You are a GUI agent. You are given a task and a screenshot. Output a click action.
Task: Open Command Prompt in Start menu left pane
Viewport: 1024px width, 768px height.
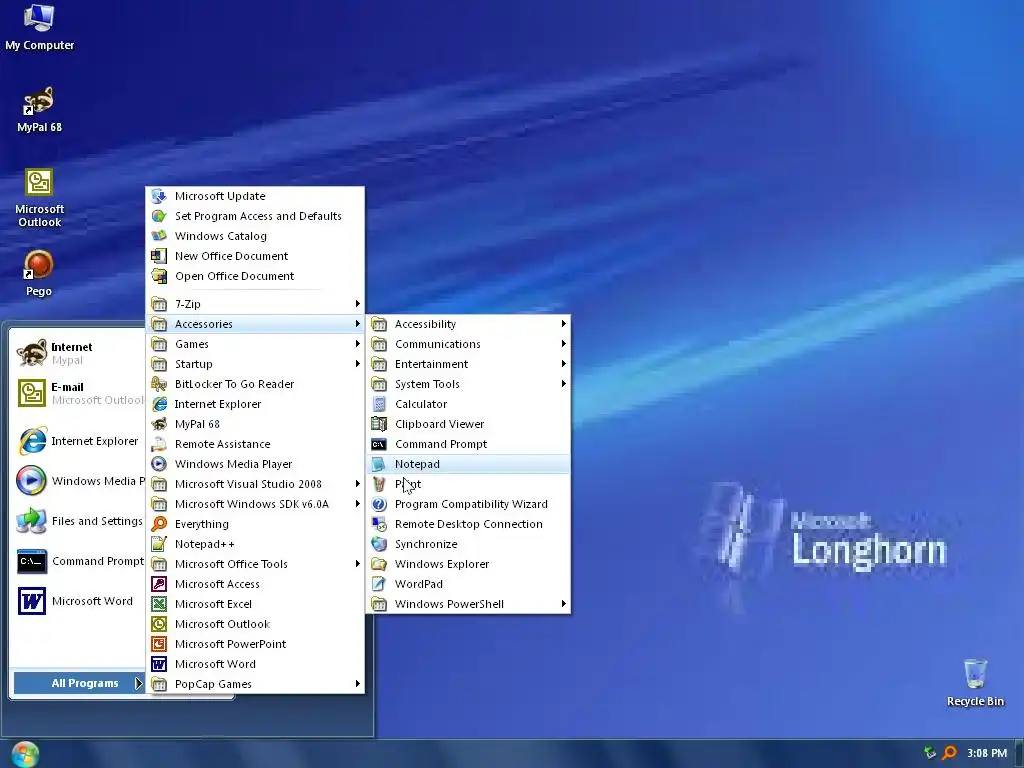click(x=78, y=561)
